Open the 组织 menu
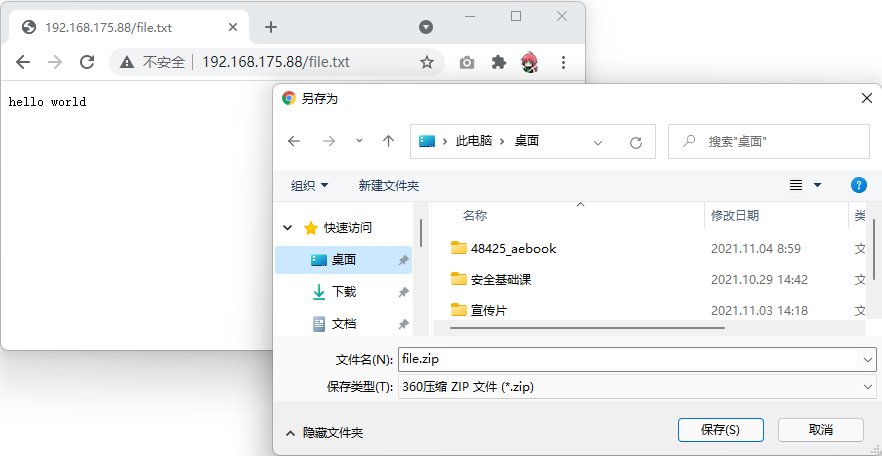 tap(309, 185)
